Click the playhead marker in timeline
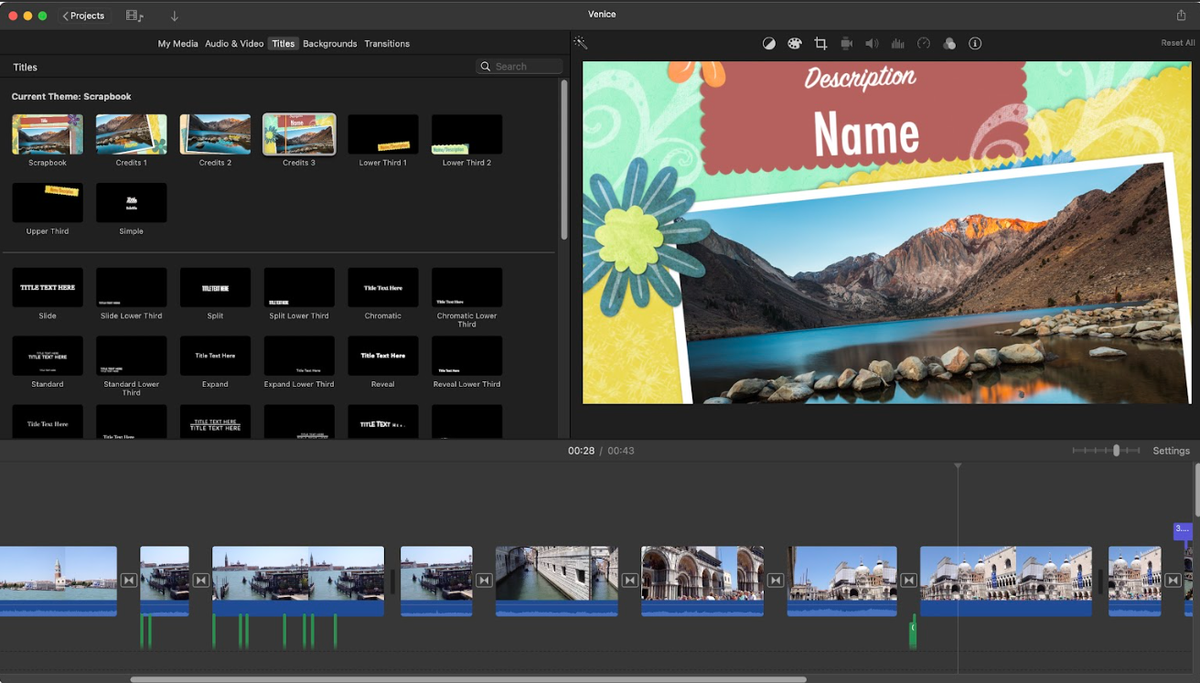The width and height of the screenshot is (1200, 683). point(958,466)
